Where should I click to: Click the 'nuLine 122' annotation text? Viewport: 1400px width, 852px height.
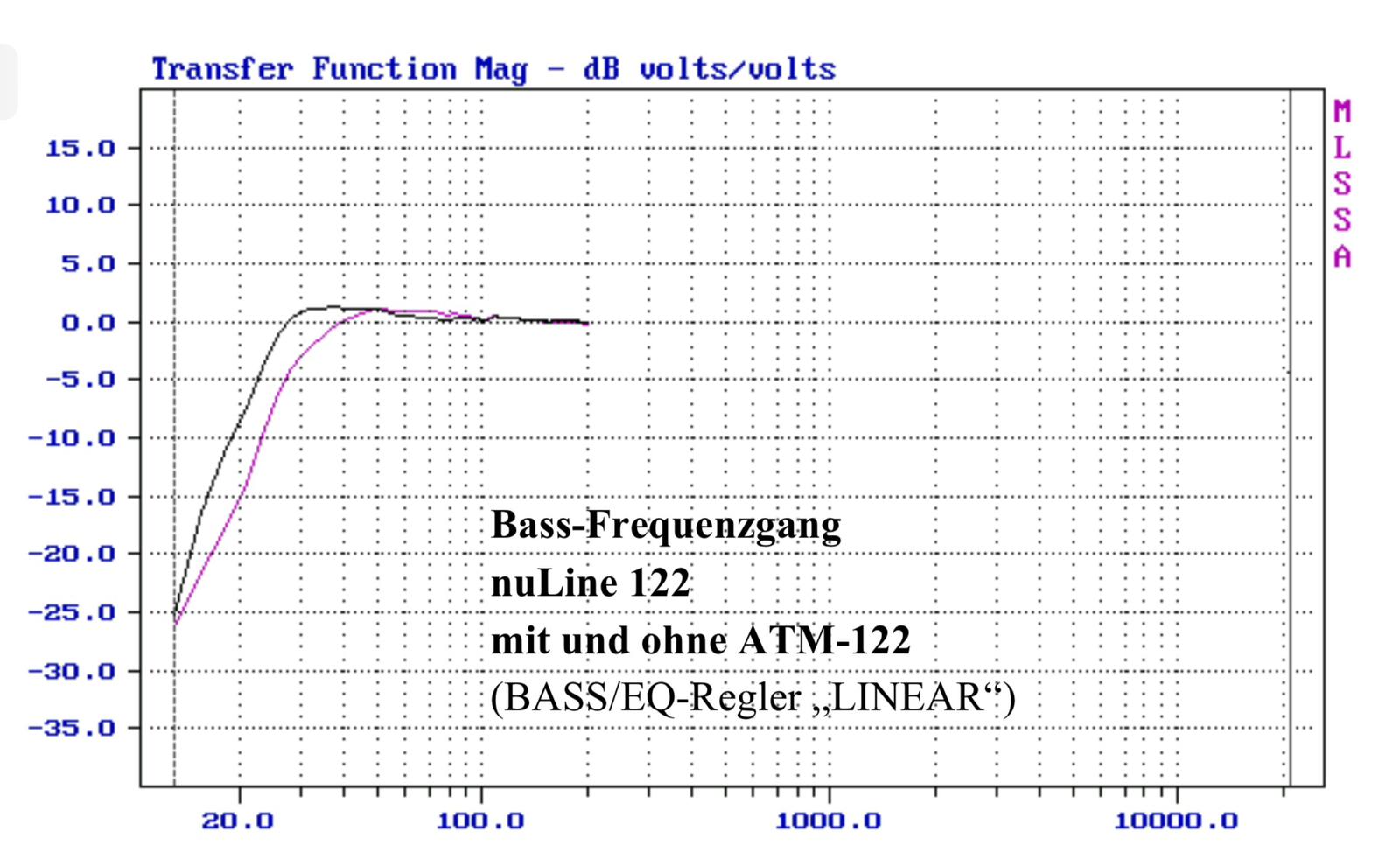591,583
